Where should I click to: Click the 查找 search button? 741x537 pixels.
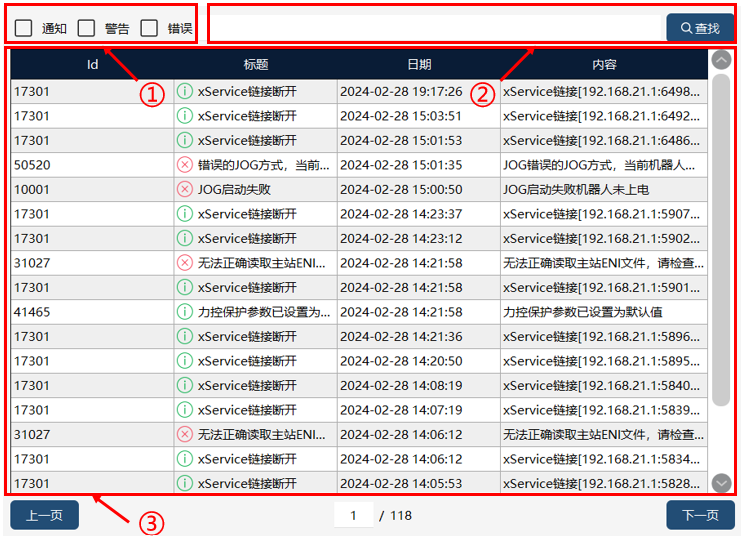click(x=700, y=28)
